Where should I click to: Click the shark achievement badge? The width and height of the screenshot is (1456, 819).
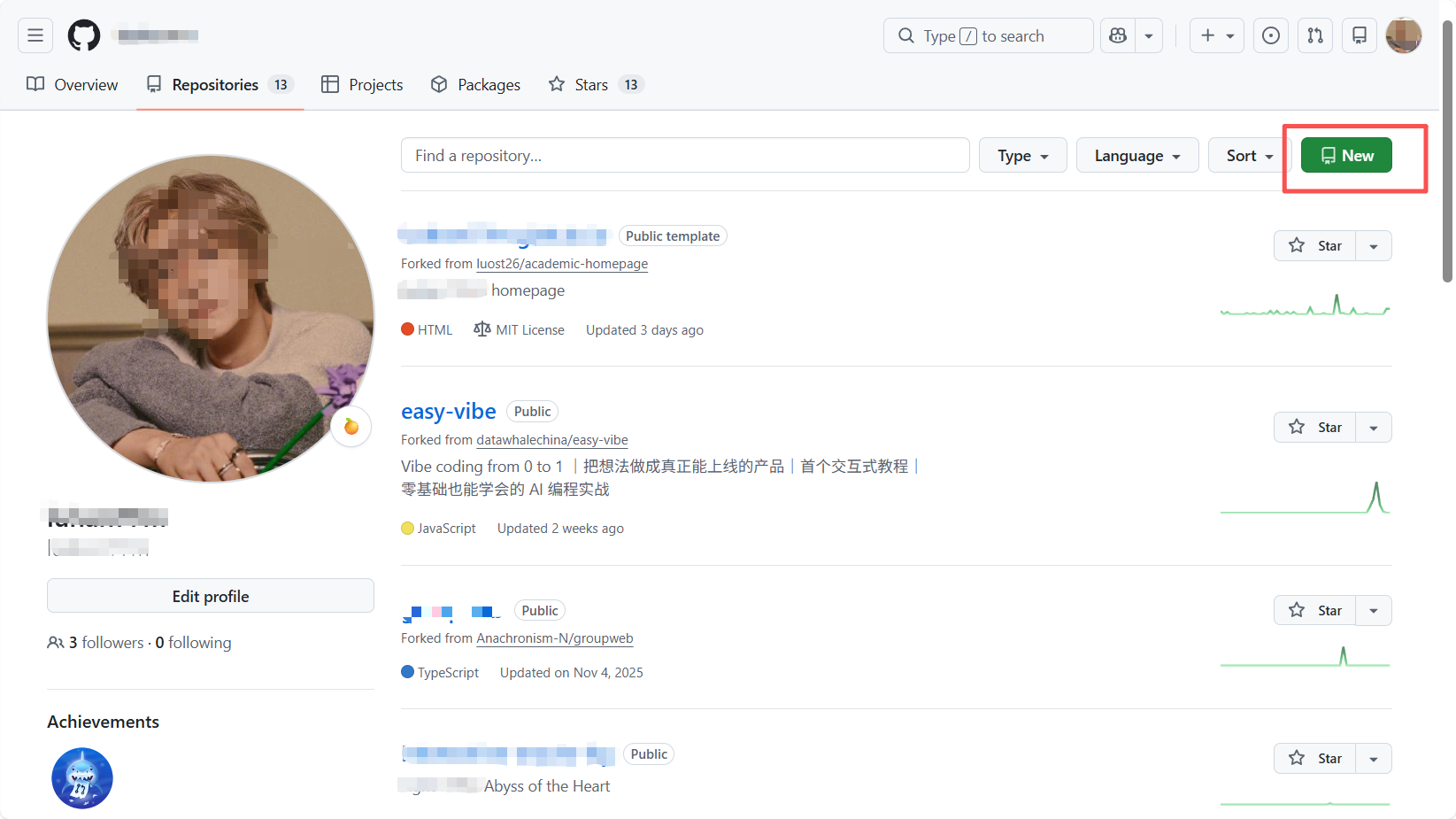tap(82, 778)
